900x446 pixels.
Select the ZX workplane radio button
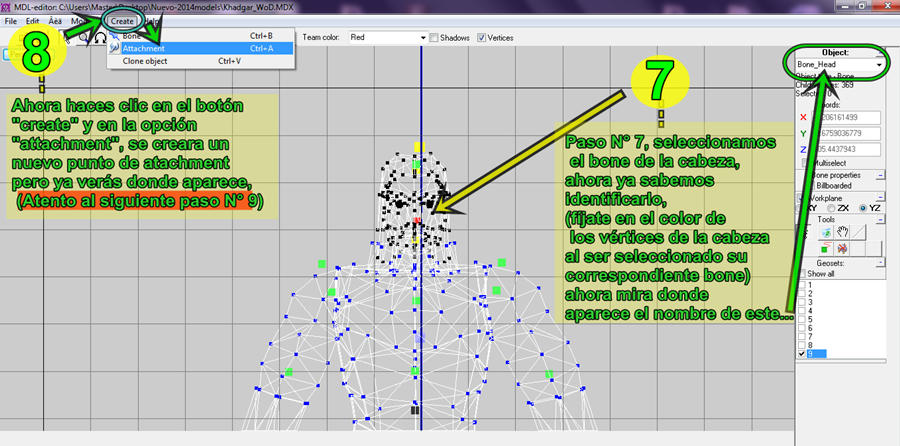(831, 208)
